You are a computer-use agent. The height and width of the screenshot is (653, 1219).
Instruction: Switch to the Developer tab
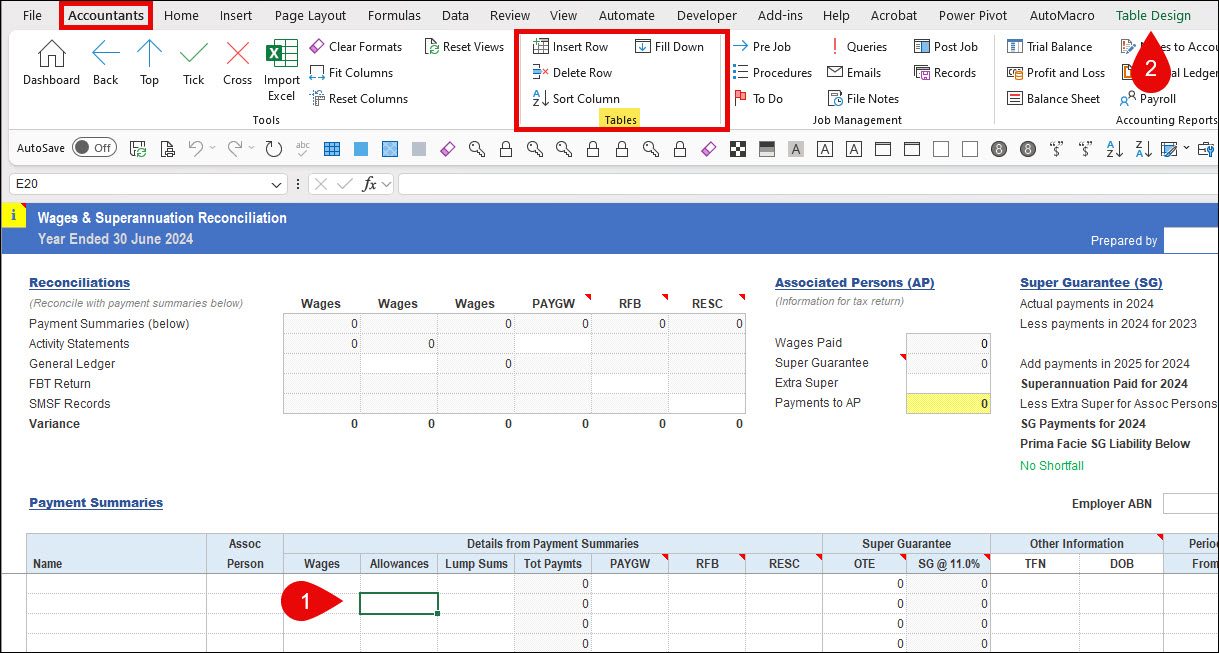point(706,15)
